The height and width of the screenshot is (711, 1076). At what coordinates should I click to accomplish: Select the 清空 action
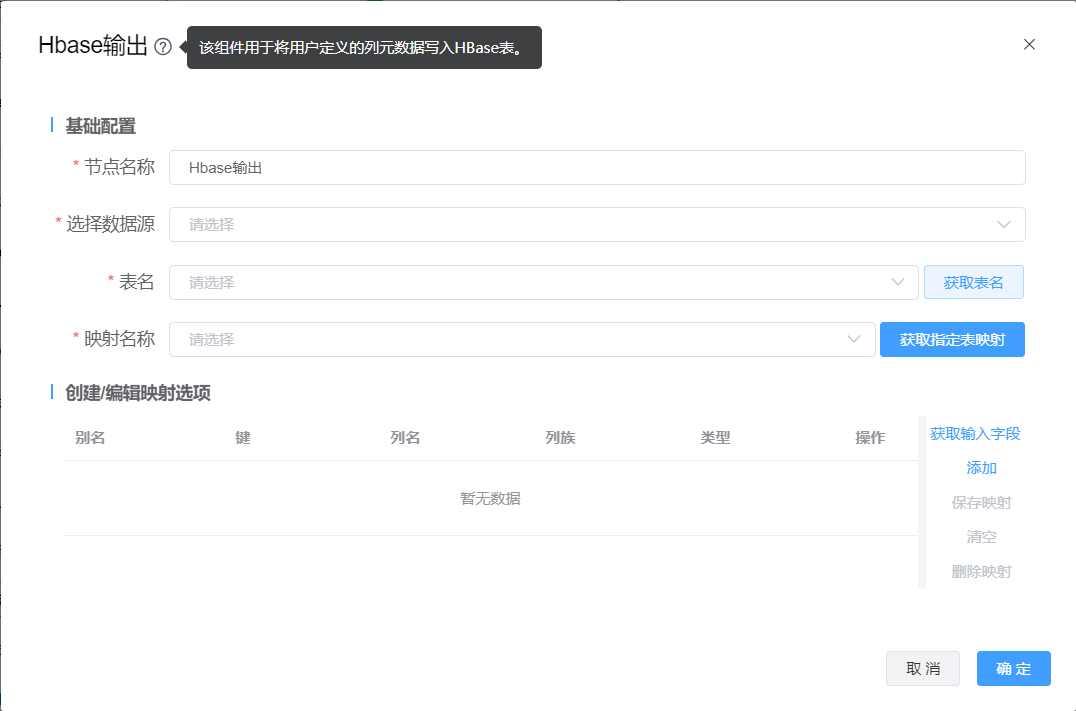tap(981, 537)
